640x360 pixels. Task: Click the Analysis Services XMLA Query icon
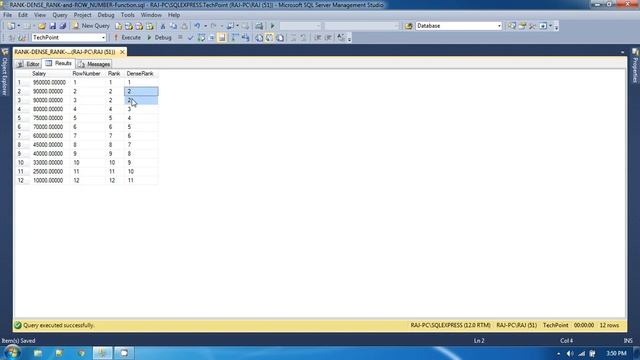(150, 26)
